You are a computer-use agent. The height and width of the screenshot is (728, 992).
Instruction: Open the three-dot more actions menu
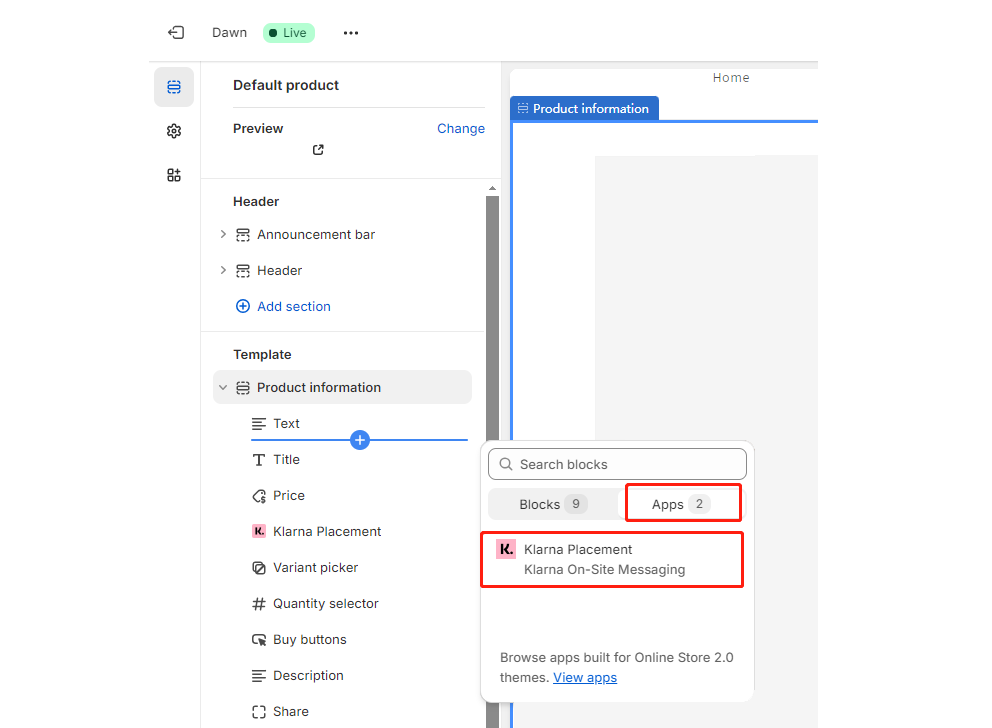tap(350, 33)
